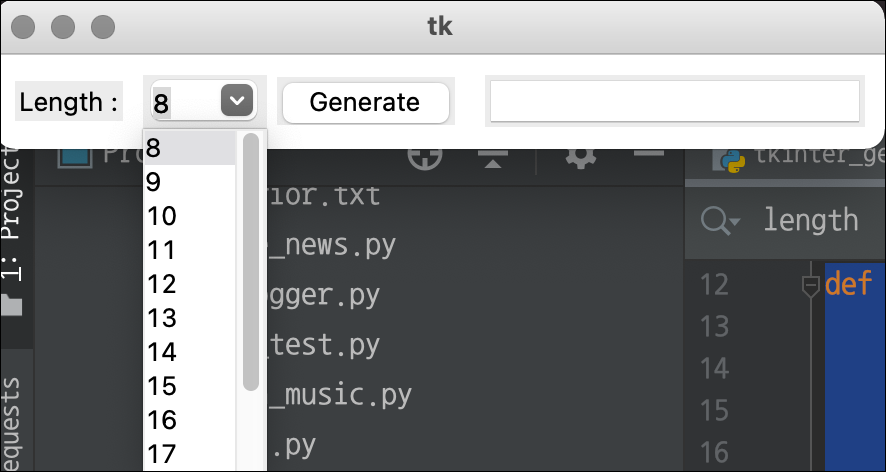Image resolution: width=886 pixels, height=472 pixels.
Task: Select the file ending in _news.py
Action: point(332,245)
